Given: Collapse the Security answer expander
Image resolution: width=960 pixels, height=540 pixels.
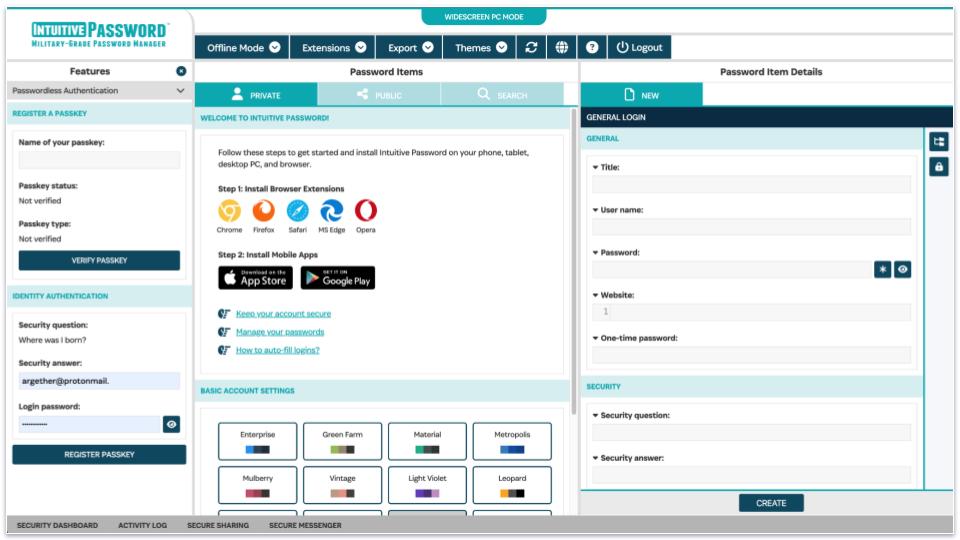Looking at the screenshot, I should tap(595, 458).
